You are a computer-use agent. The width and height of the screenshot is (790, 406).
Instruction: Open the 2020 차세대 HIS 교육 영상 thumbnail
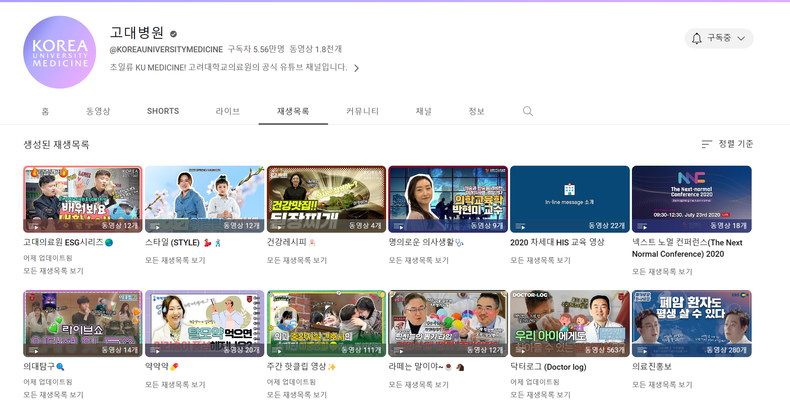(570, 199)
